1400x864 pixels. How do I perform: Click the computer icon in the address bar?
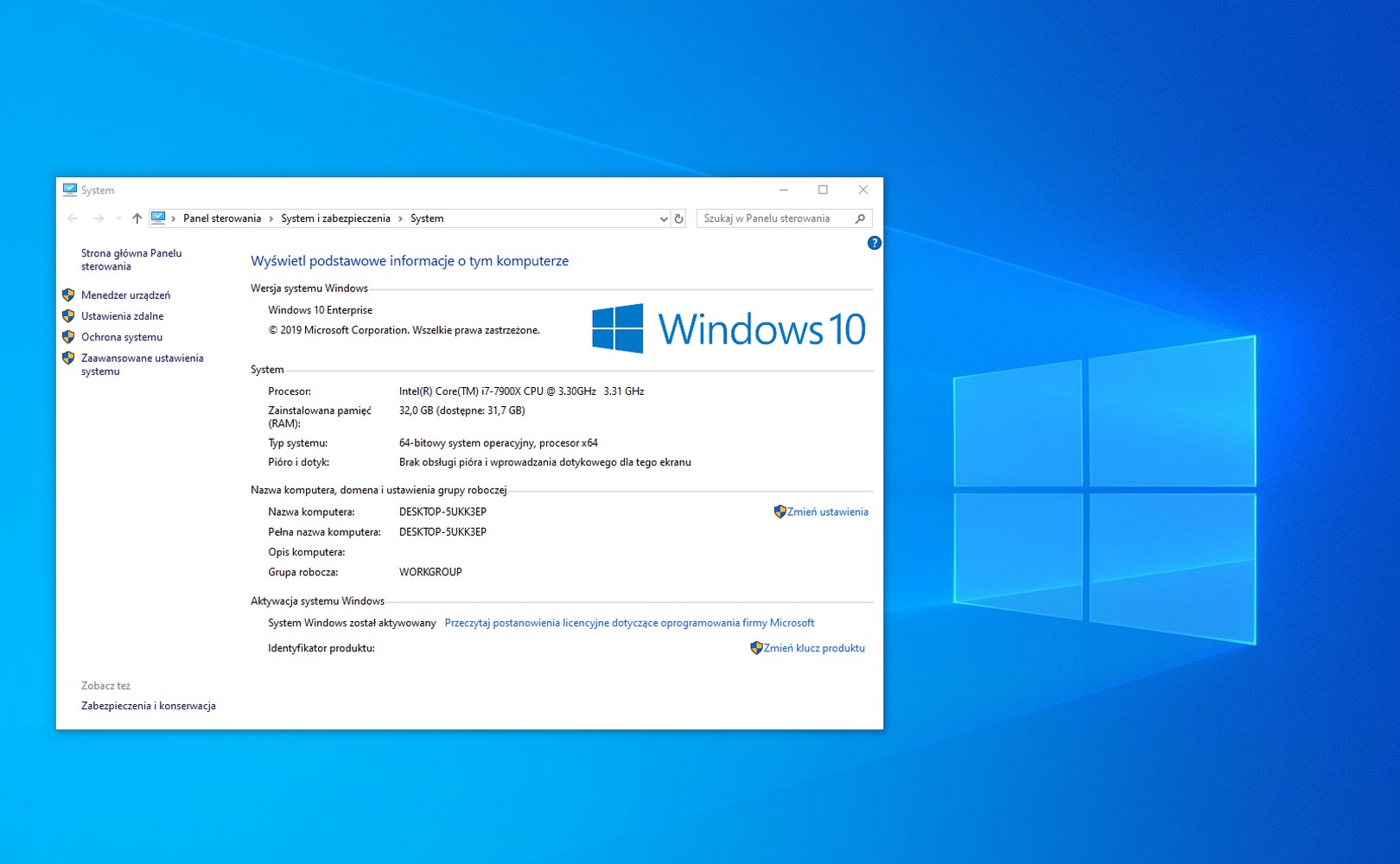(x=158, y=219)
